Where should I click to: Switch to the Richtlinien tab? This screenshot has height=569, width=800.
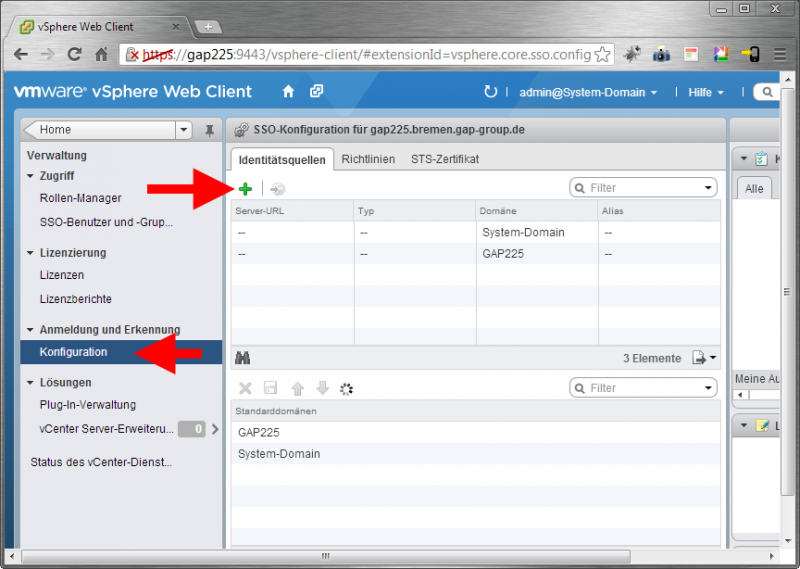tap(368, 159)
